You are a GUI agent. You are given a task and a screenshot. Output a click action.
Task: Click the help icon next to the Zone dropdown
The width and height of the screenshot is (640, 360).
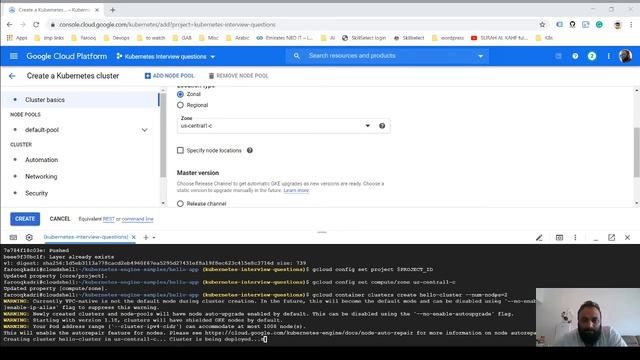(382, 126)
